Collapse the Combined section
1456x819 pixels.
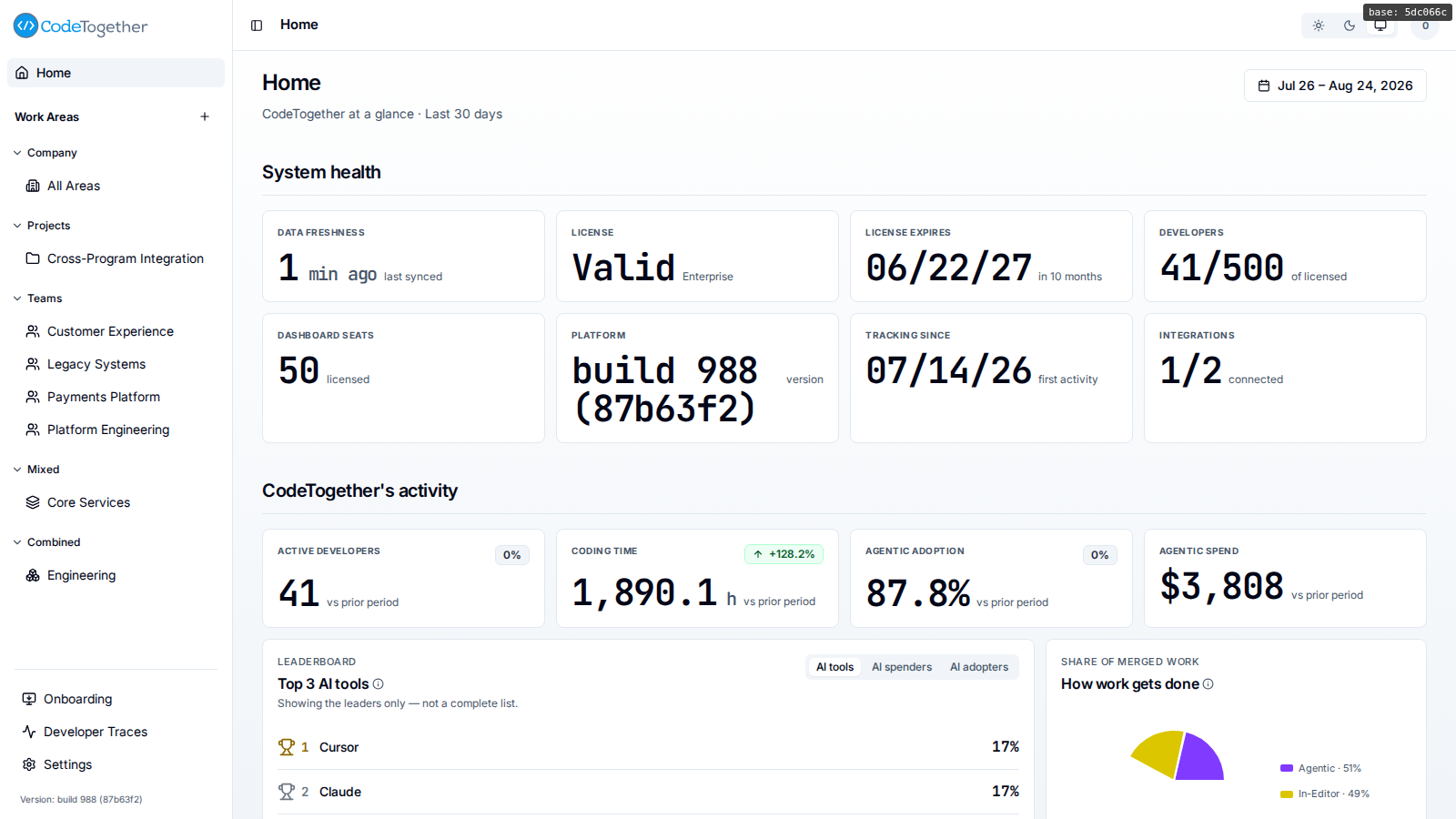(x=47, y=542)
